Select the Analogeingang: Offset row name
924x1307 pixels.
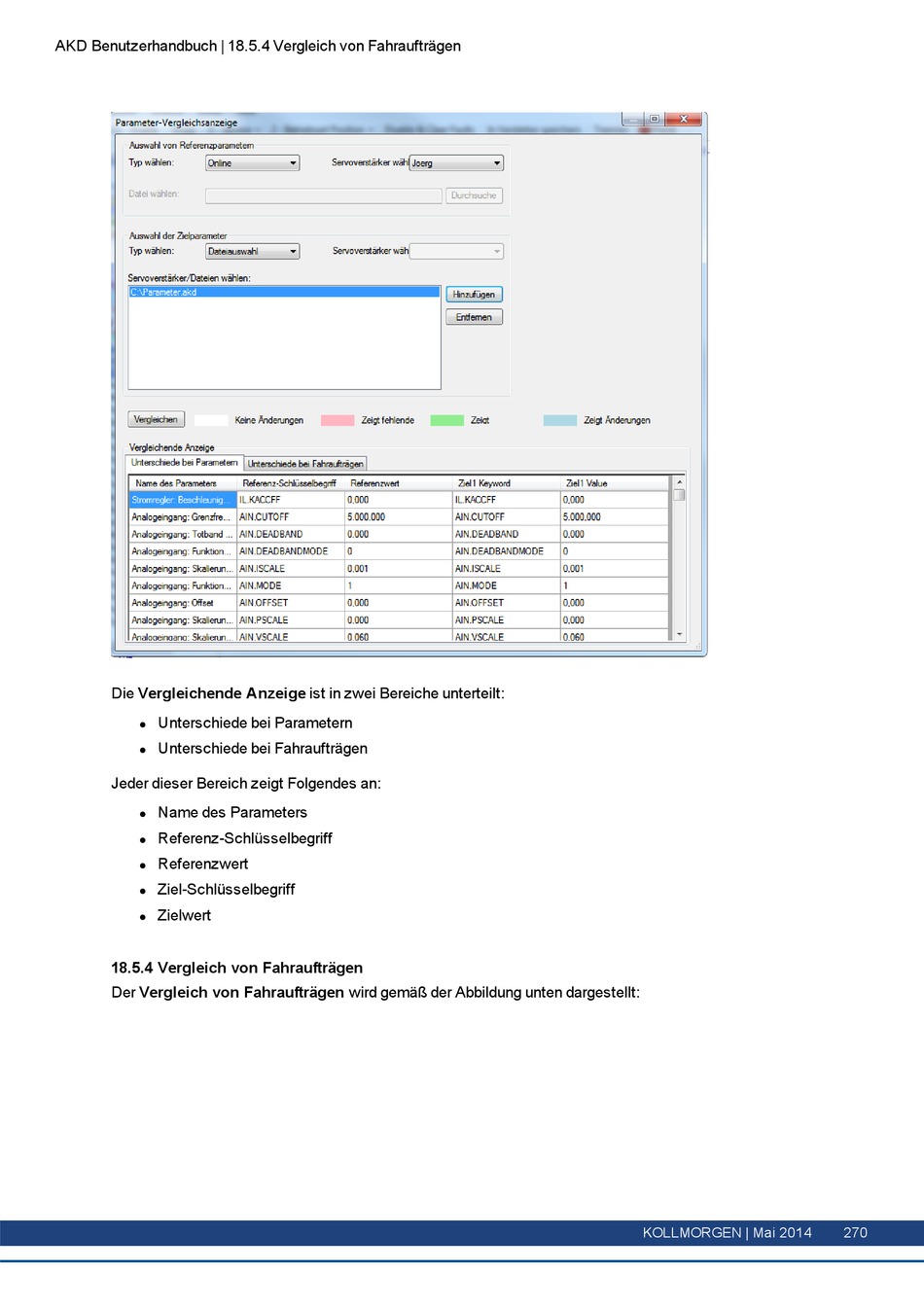click(x=183, y=603)
